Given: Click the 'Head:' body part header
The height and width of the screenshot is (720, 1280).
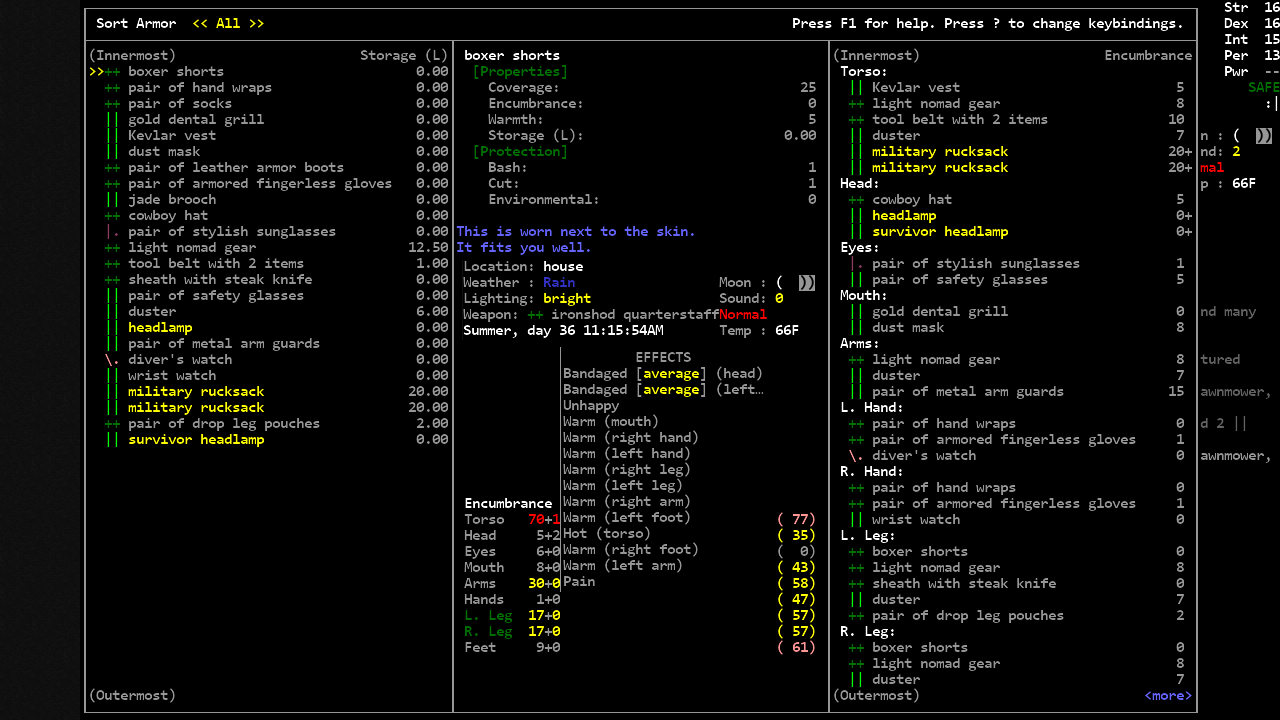Looking at the screenshot, I should [860, 183].
